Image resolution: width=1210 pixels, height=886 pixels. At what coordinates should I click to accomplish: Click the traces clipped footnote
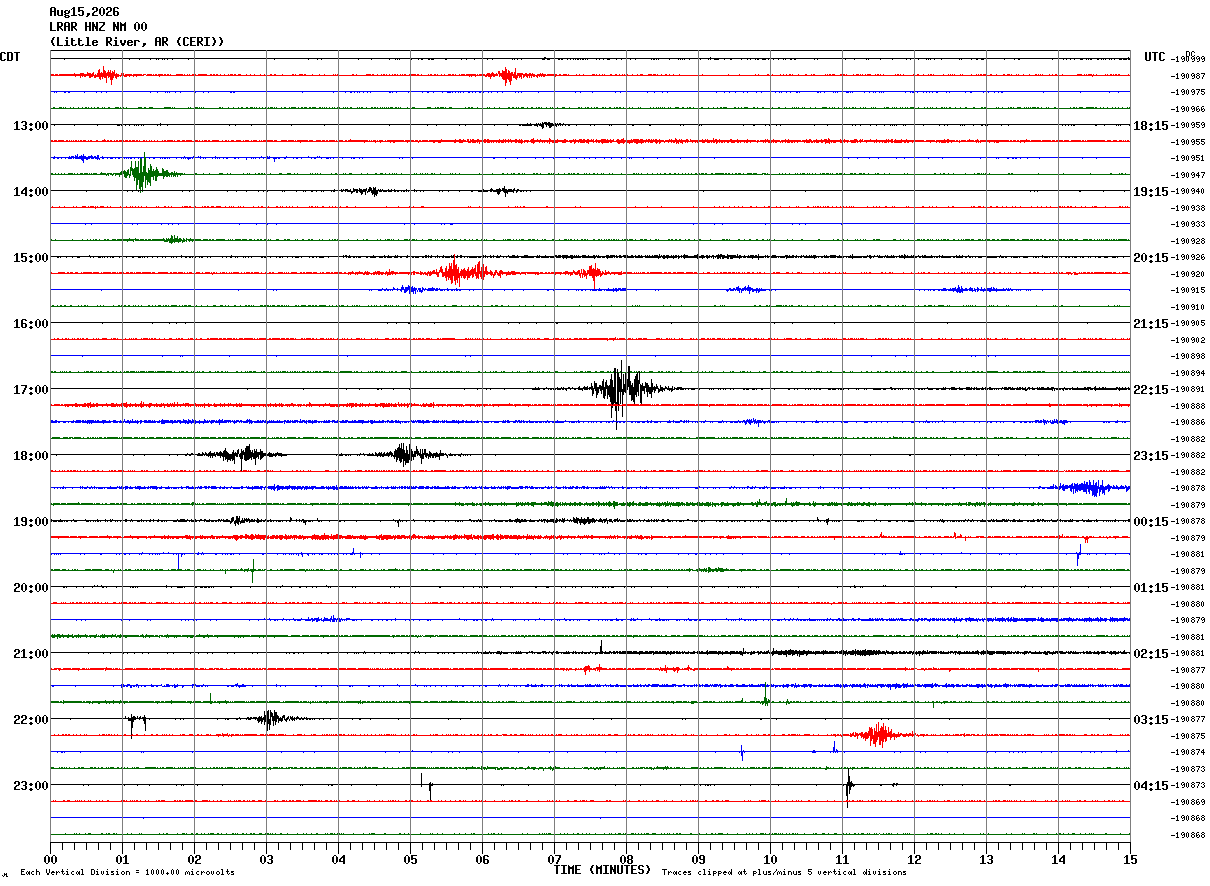[x=784, y=872]
